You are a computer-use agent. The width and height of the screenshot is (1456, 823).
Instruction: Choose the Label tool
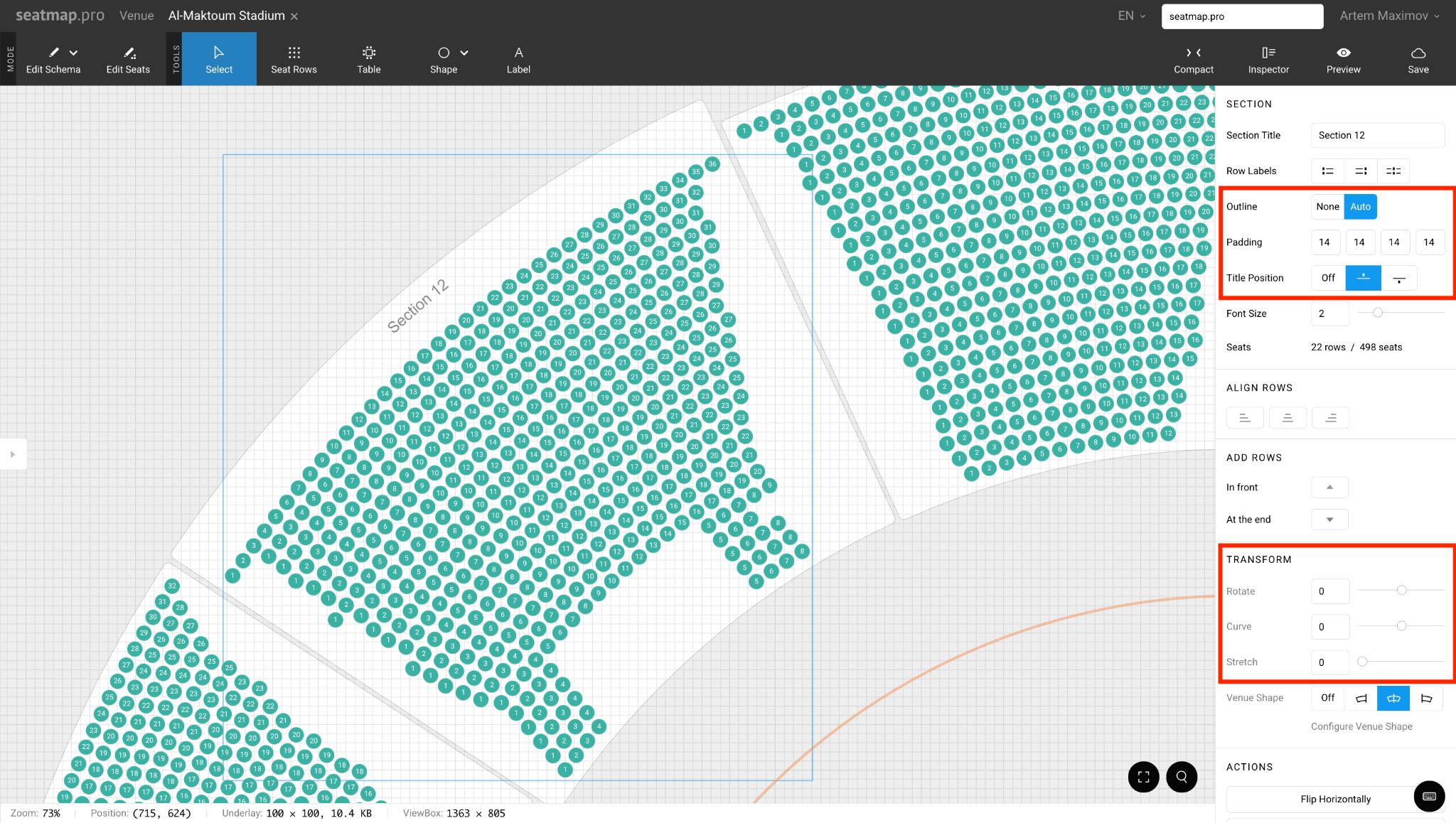click(x=518, y=59)
